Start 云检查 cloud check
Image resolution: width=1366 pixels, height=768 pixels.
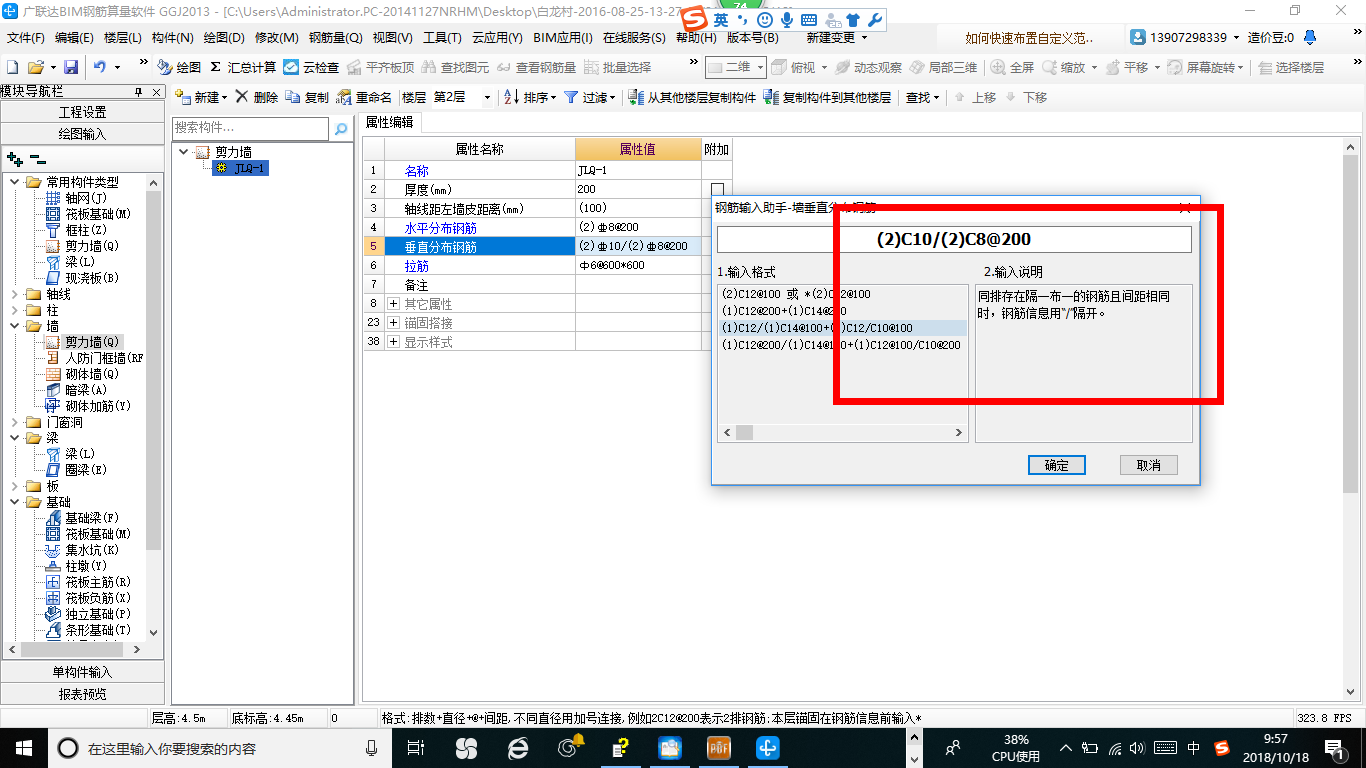coord(311,67)
